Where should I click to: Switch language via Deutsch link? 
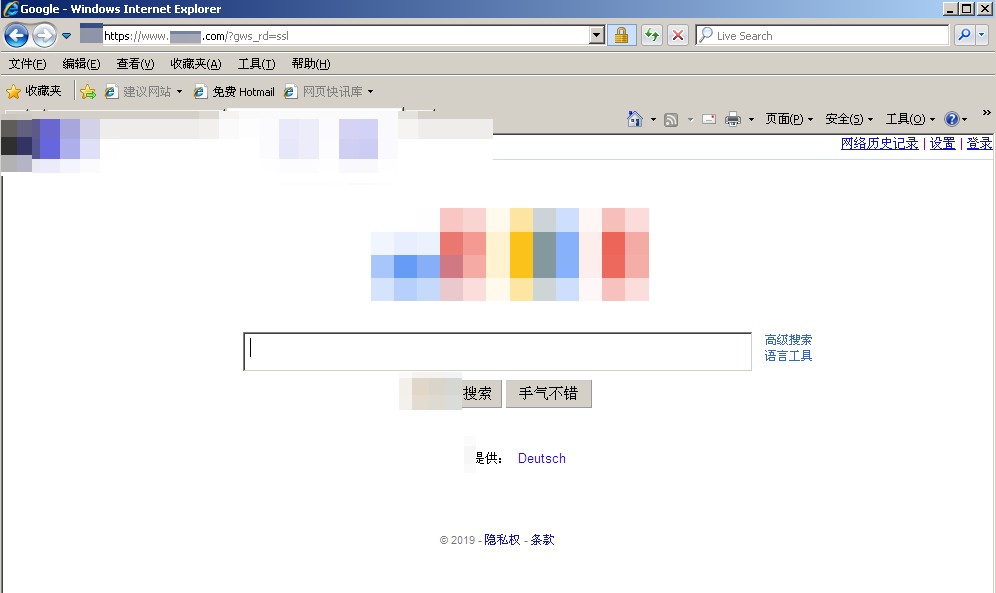541,458
